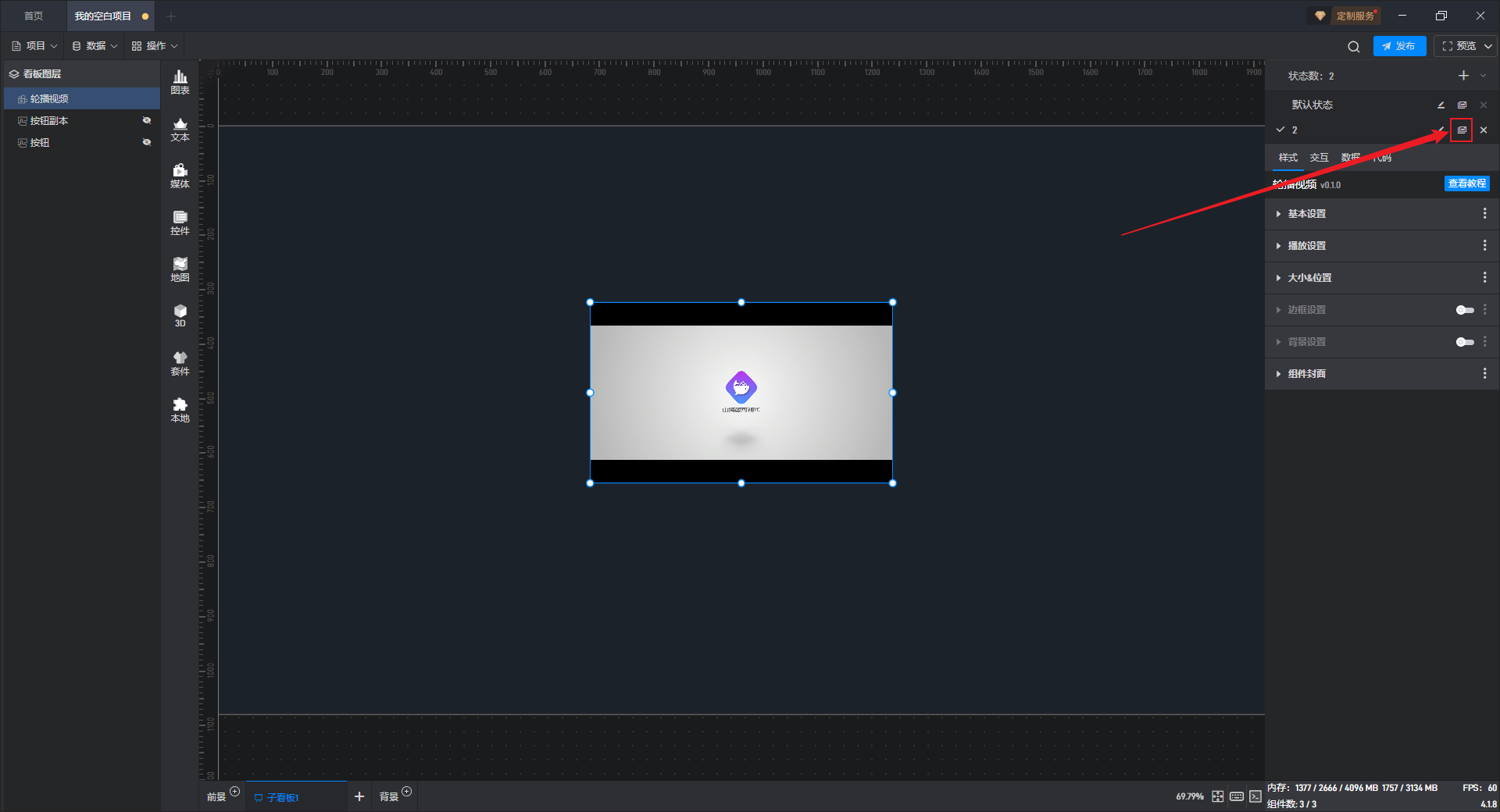Copy state 2 with the duplicate icon
Screen dimensions: 1500x812
tap(1462, 130)
